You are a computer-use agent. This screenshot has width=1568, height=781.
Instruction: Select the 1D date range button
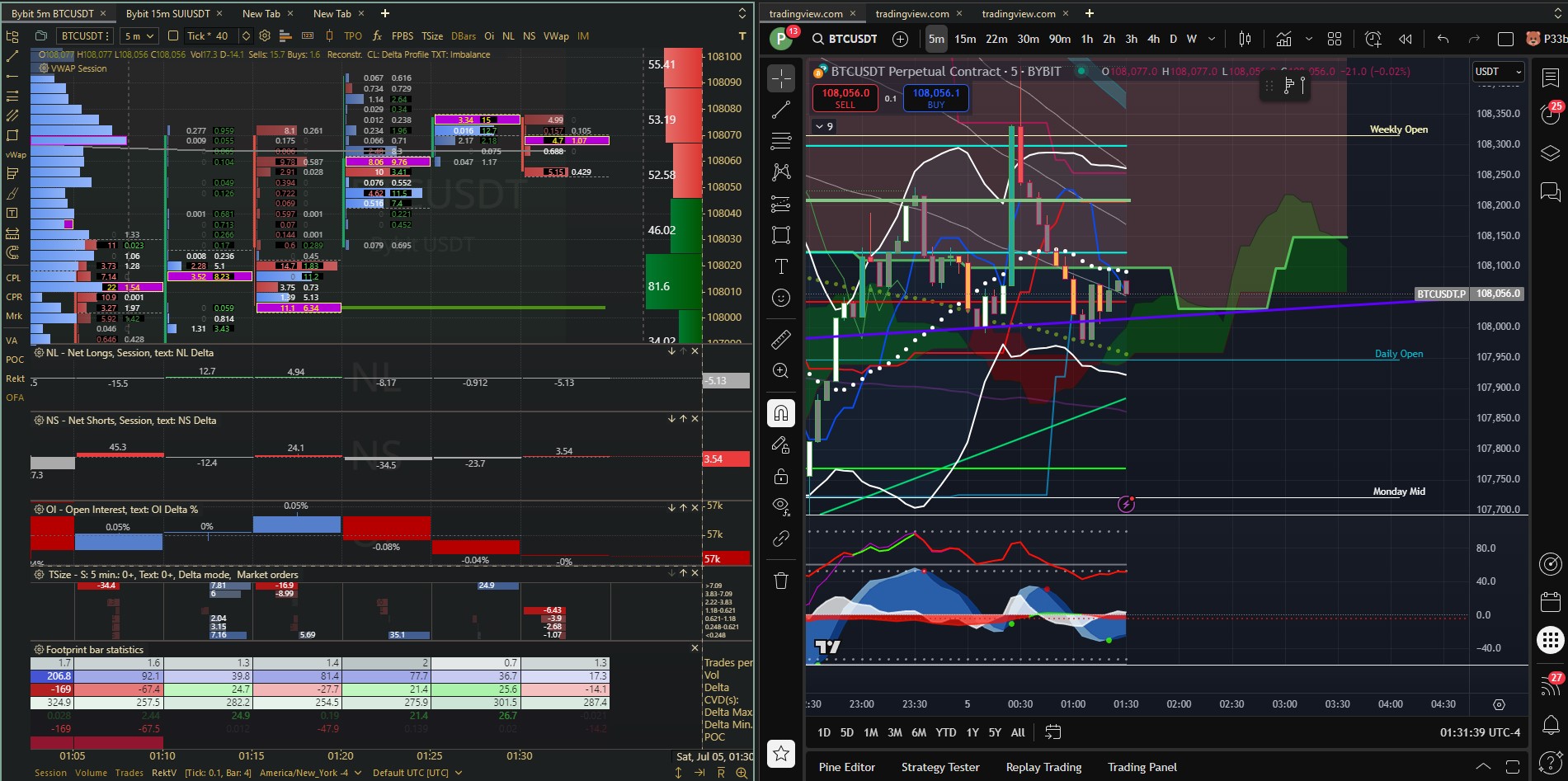coord(824,732)
